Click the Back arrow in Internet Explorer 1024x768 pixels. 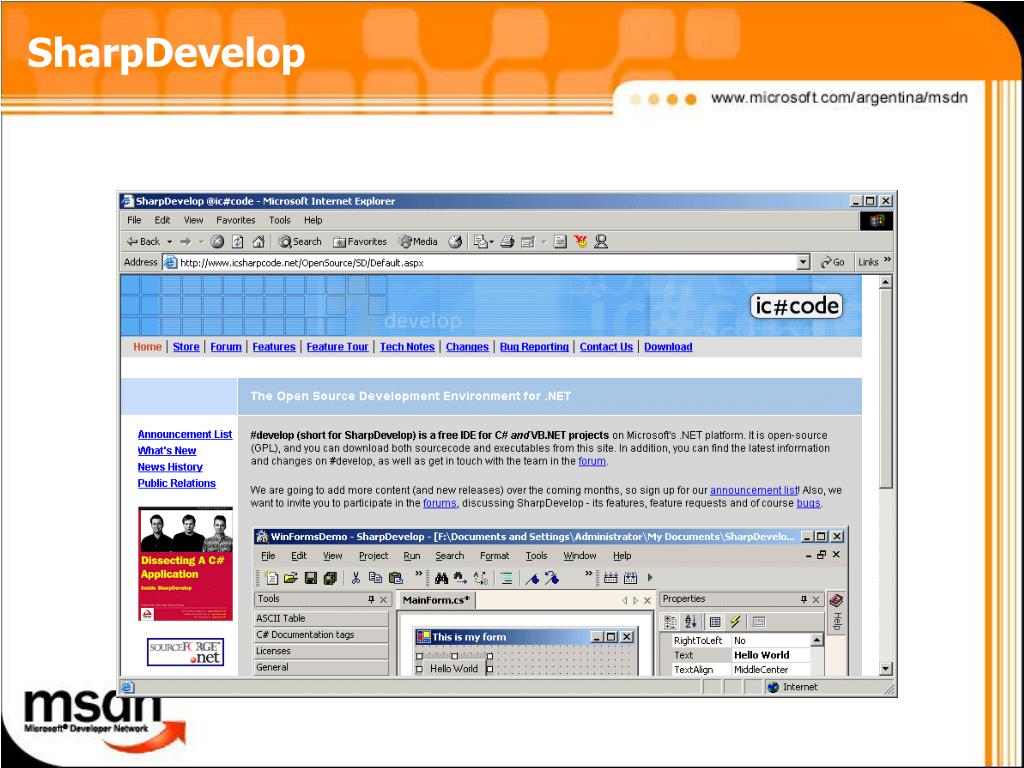[143, 242]
